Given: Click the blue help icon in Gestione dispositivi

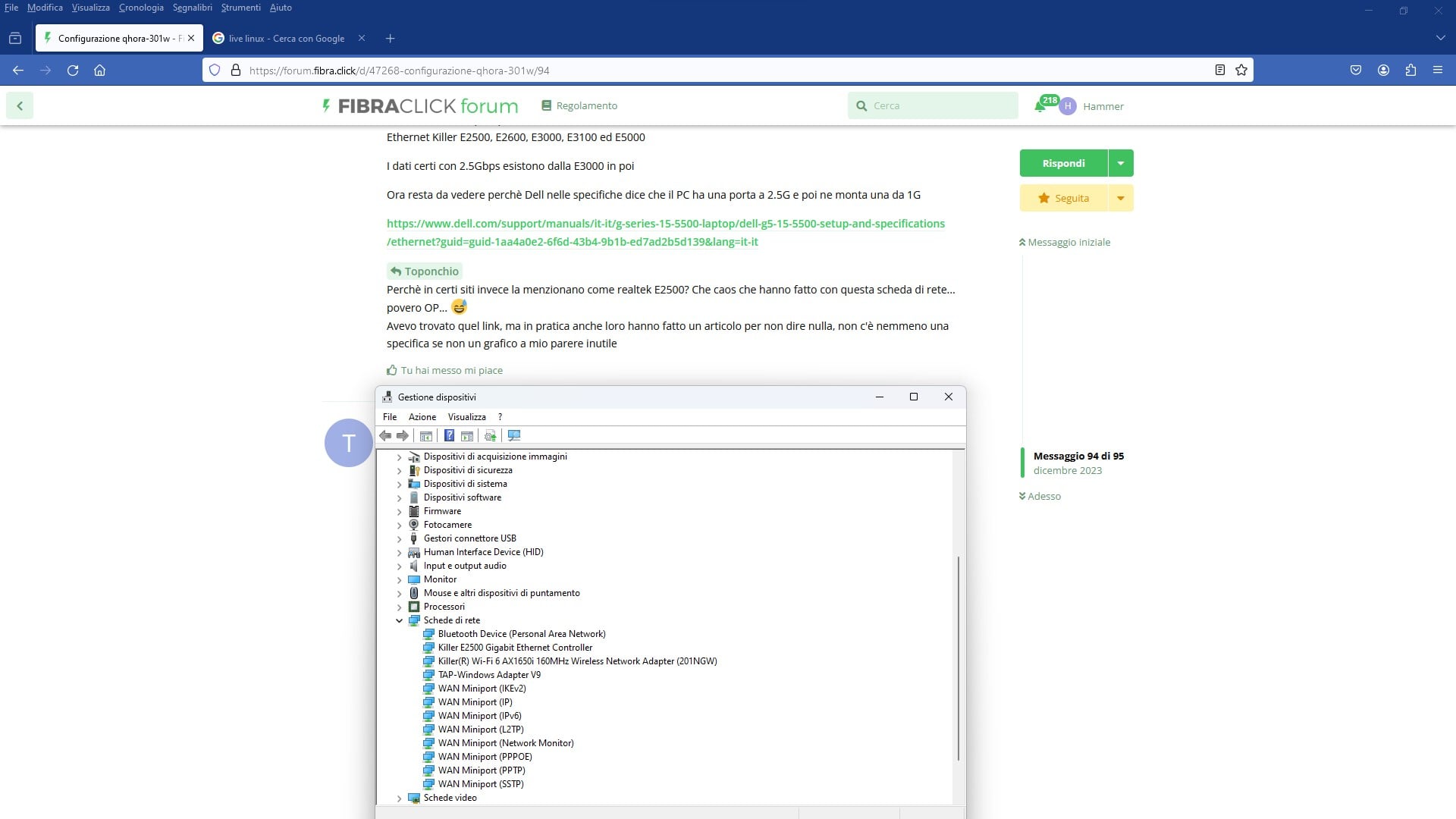Looking at the screenshot, I should tap(449, 435).
